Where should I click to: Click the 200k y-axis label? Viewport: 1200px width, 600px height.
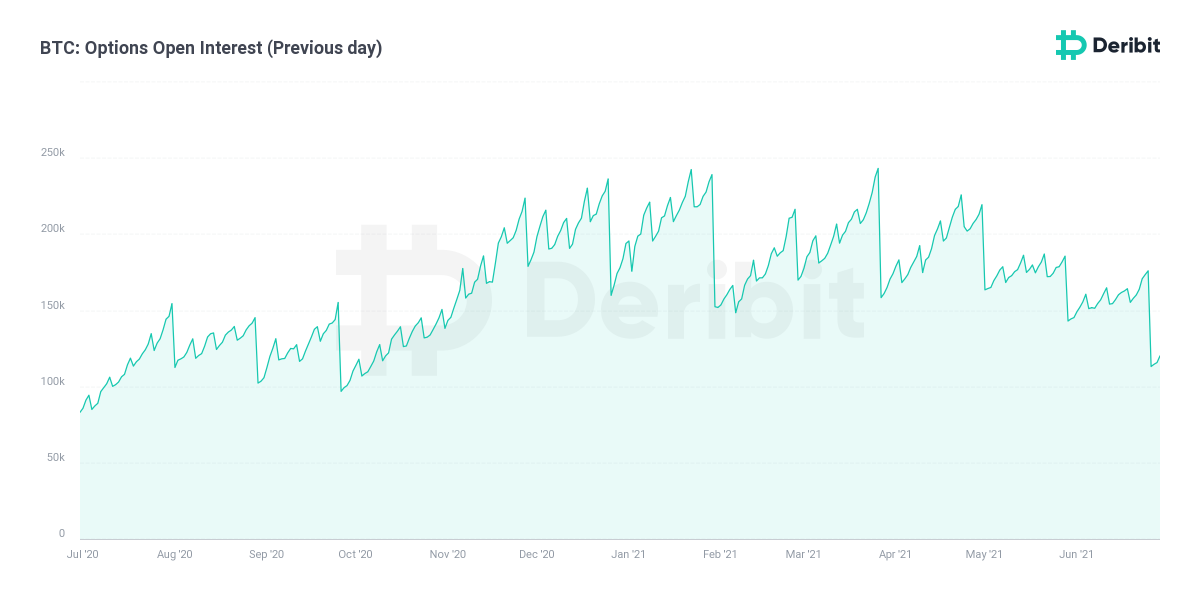click(53, 229)
